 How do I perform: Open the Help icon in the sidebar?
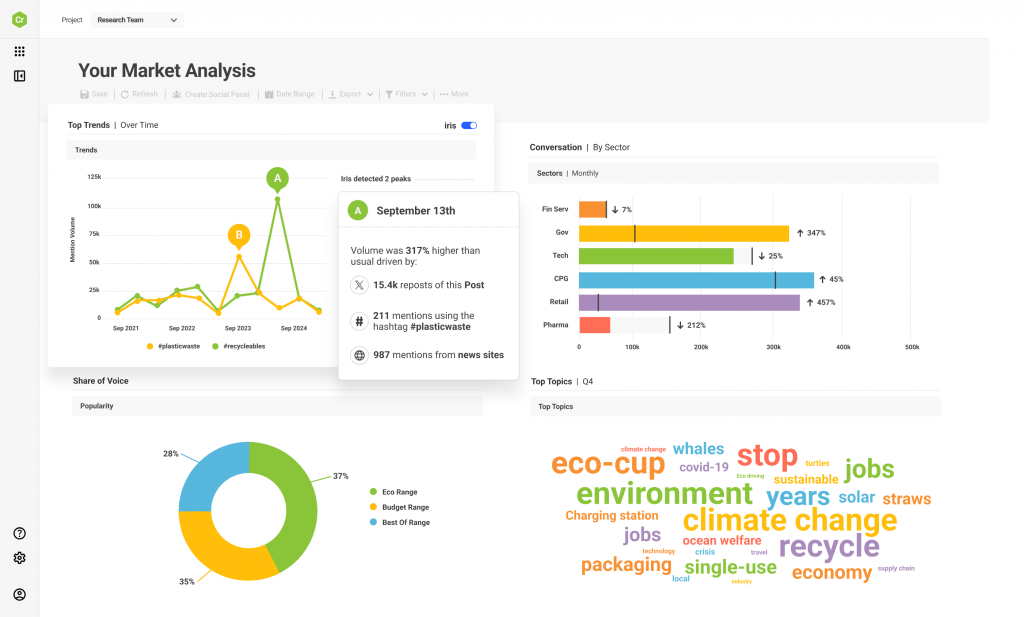pos(19,534)
